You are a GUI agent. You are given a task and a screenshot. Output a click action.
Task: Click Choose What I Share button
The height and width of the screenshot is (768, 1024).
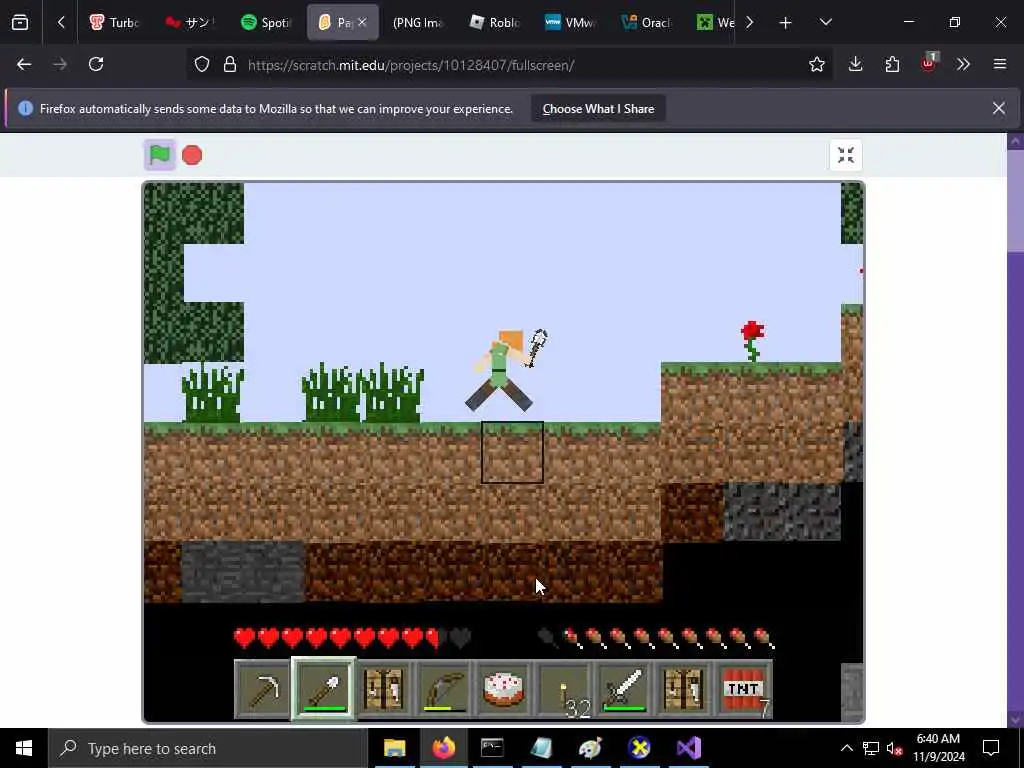[x=598, y=109]
